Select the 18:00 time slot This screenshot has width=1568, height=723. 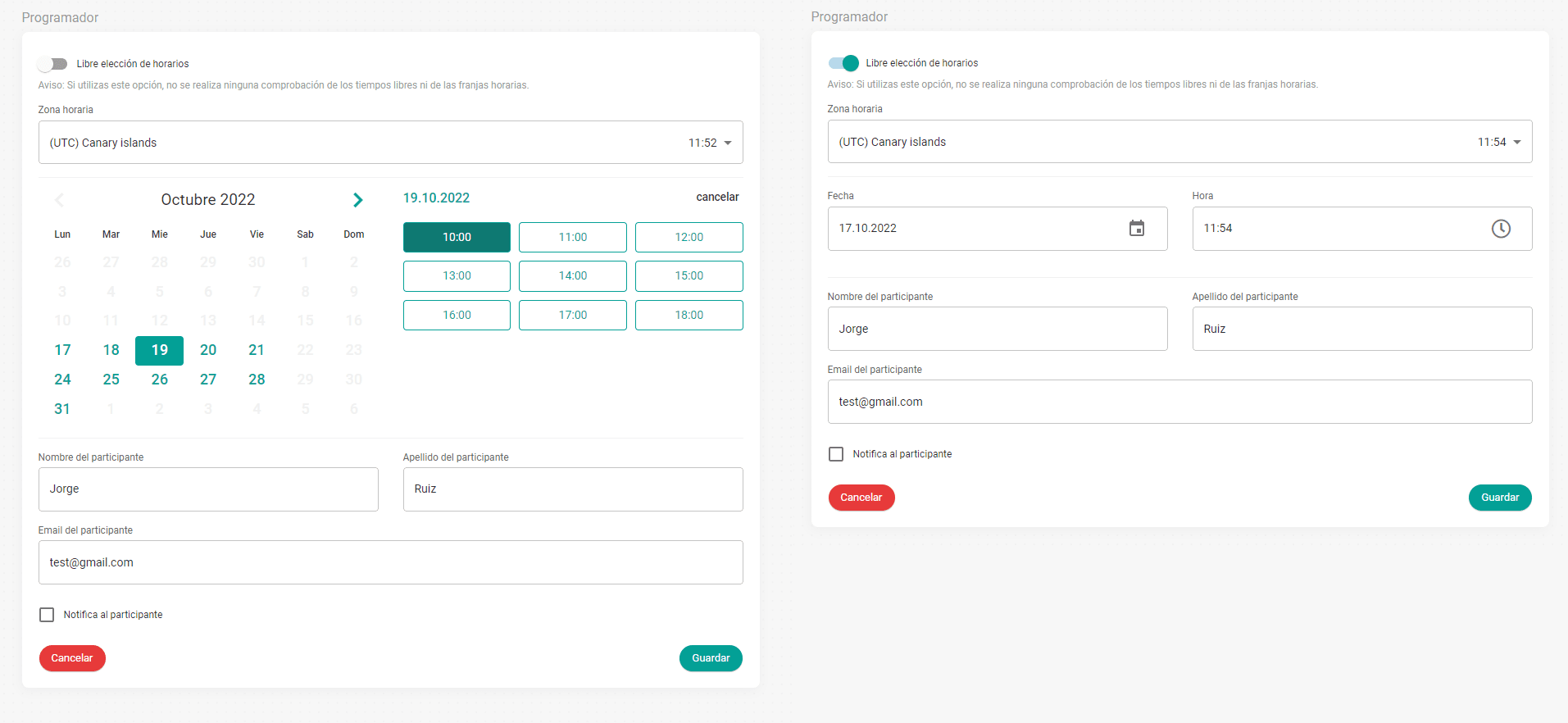click(x=689, y=316)
